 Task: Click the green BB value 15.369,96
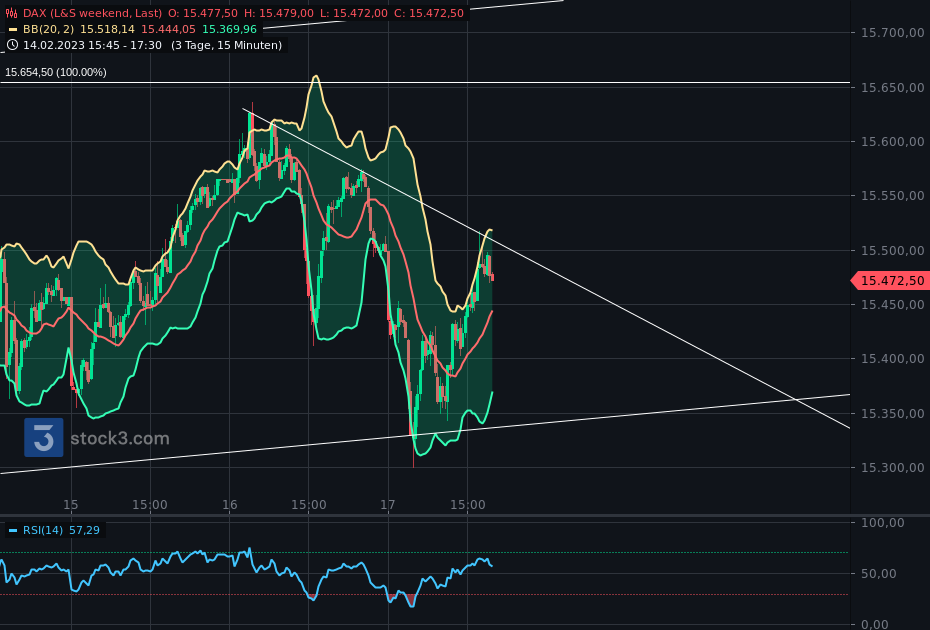(229, 29)
